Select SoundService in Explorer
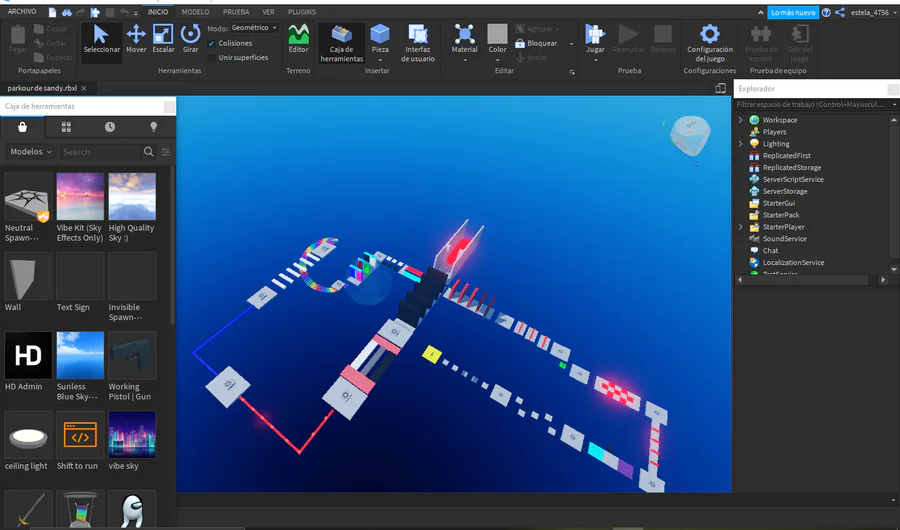This screenshot has width=900, height=530. 784,238
